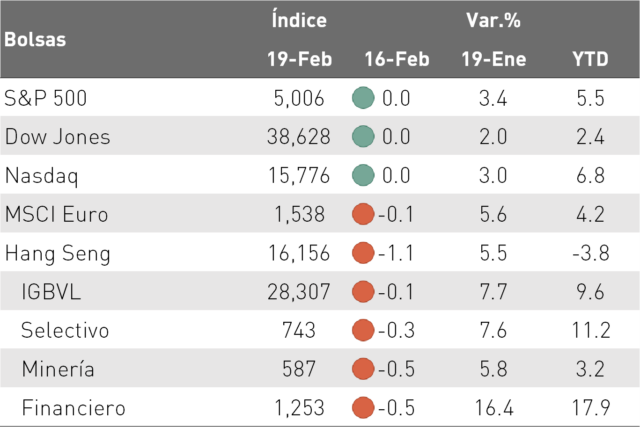Select the 16-Feb variation column header
Viewport: 640px width, 427px height.
[x=397, y=59]
